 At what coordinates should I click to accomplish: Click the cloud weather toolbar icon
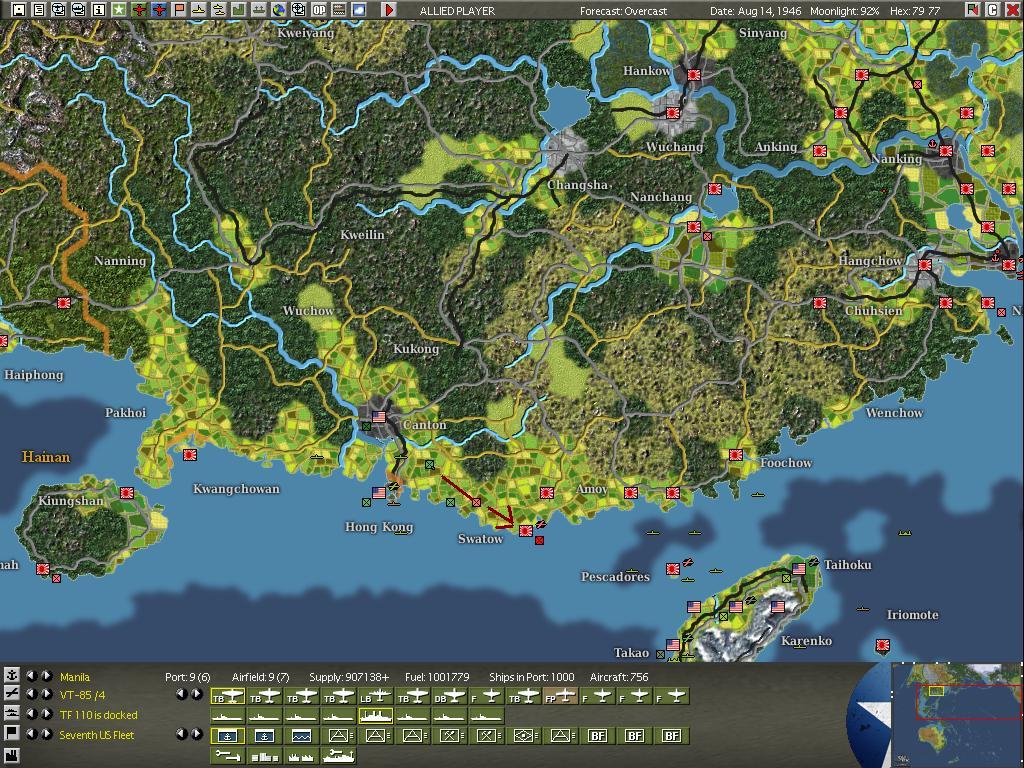pos(359,10)
